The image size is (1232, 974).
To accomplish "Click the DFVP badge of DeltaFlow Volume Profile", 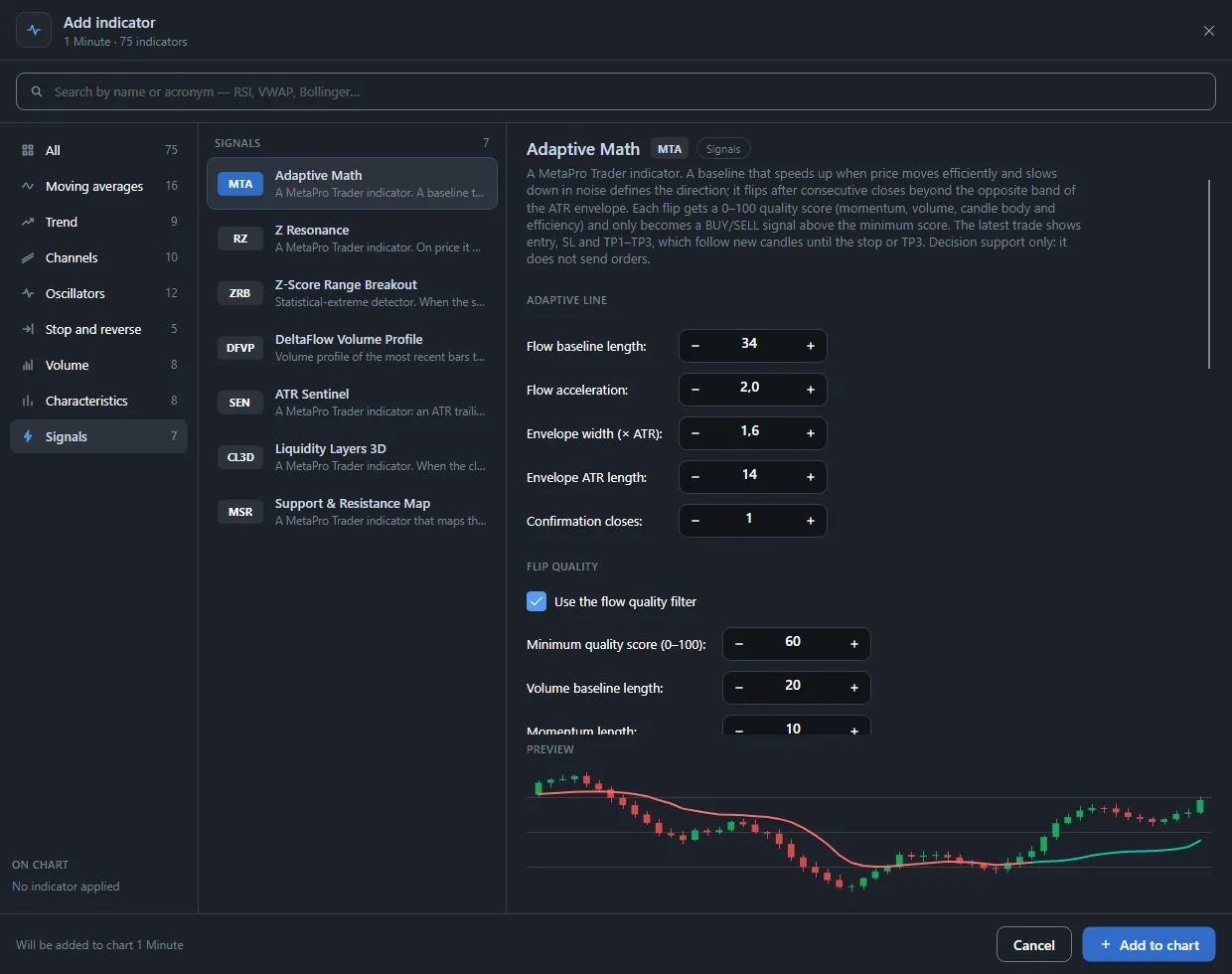I will [240, 348].
